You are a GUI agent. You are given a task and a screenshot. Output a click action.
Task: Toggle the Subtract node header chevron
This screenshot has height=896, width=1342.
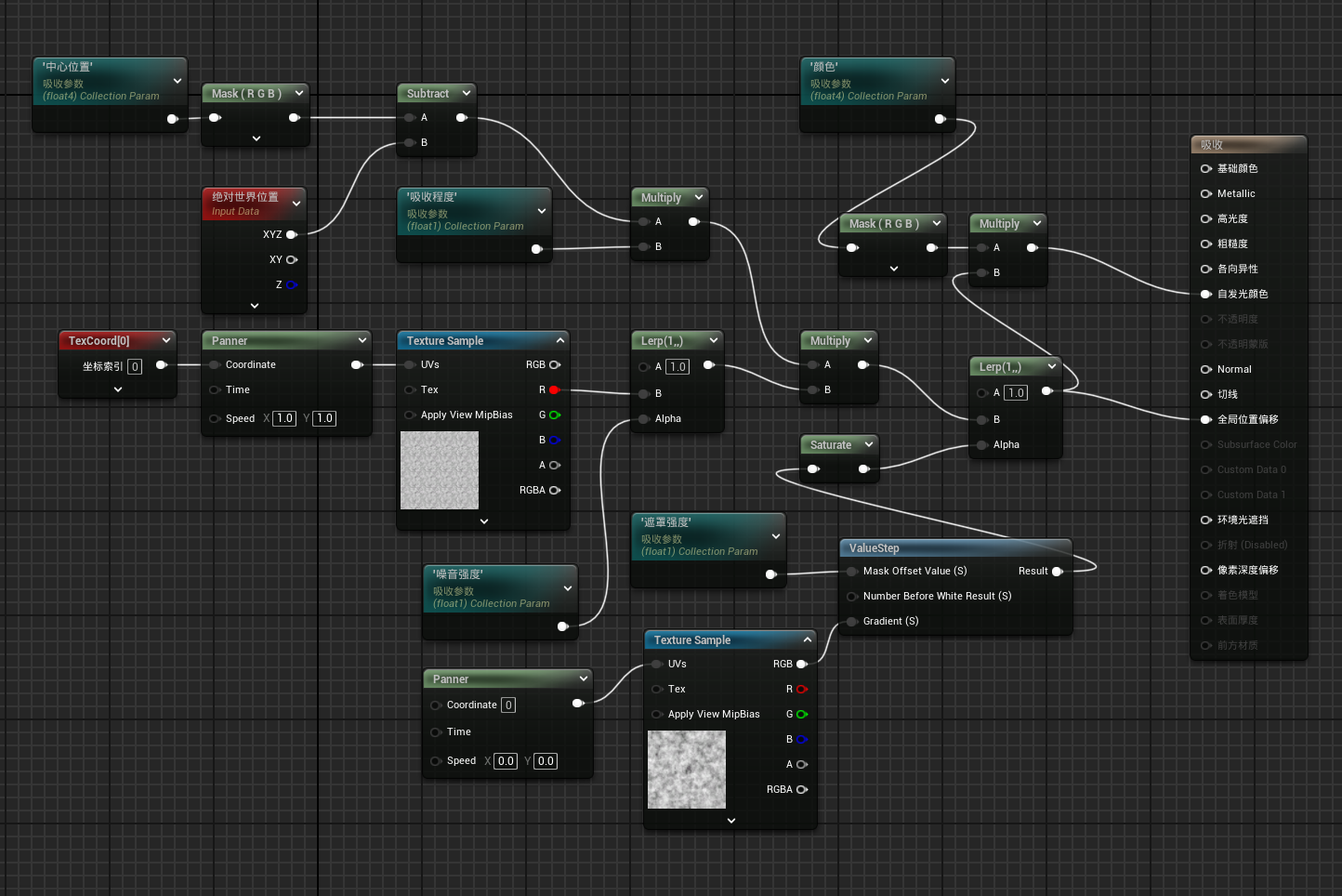[467, 93]
